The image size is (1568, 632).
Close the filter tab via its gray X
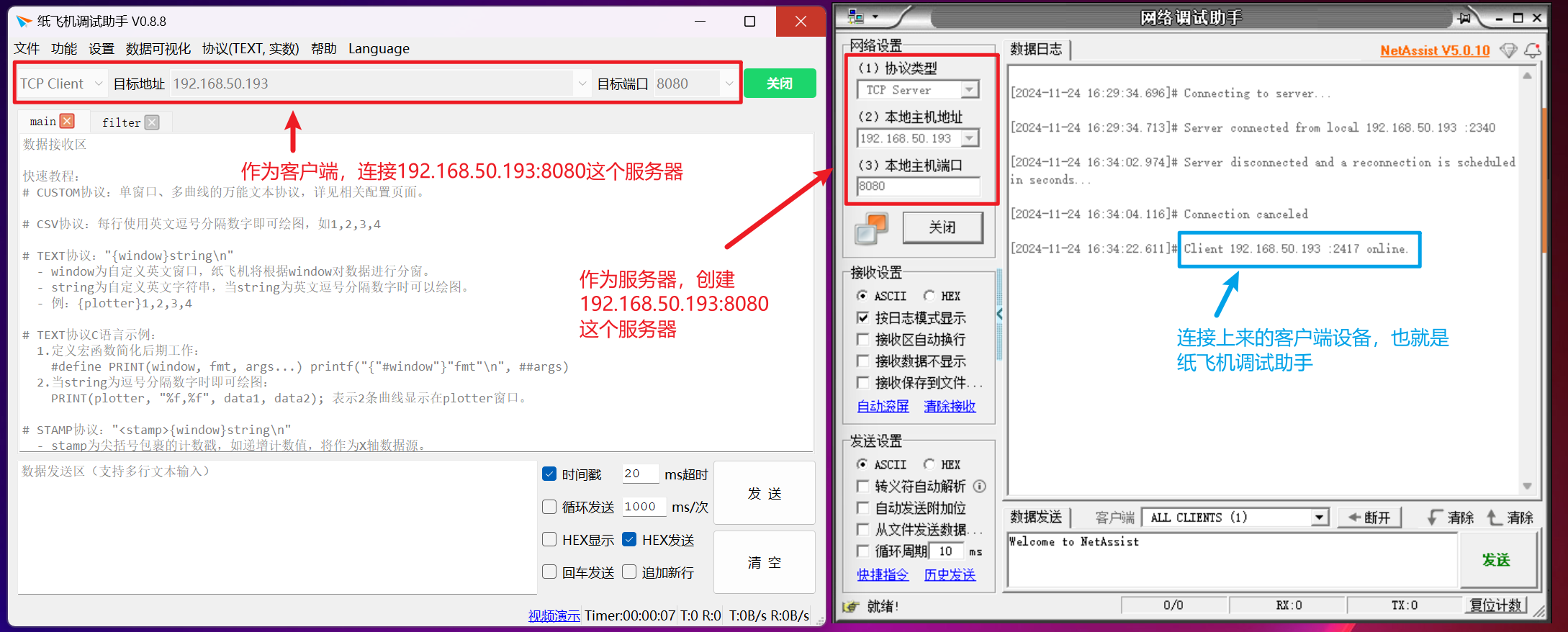tap(152, 122)
